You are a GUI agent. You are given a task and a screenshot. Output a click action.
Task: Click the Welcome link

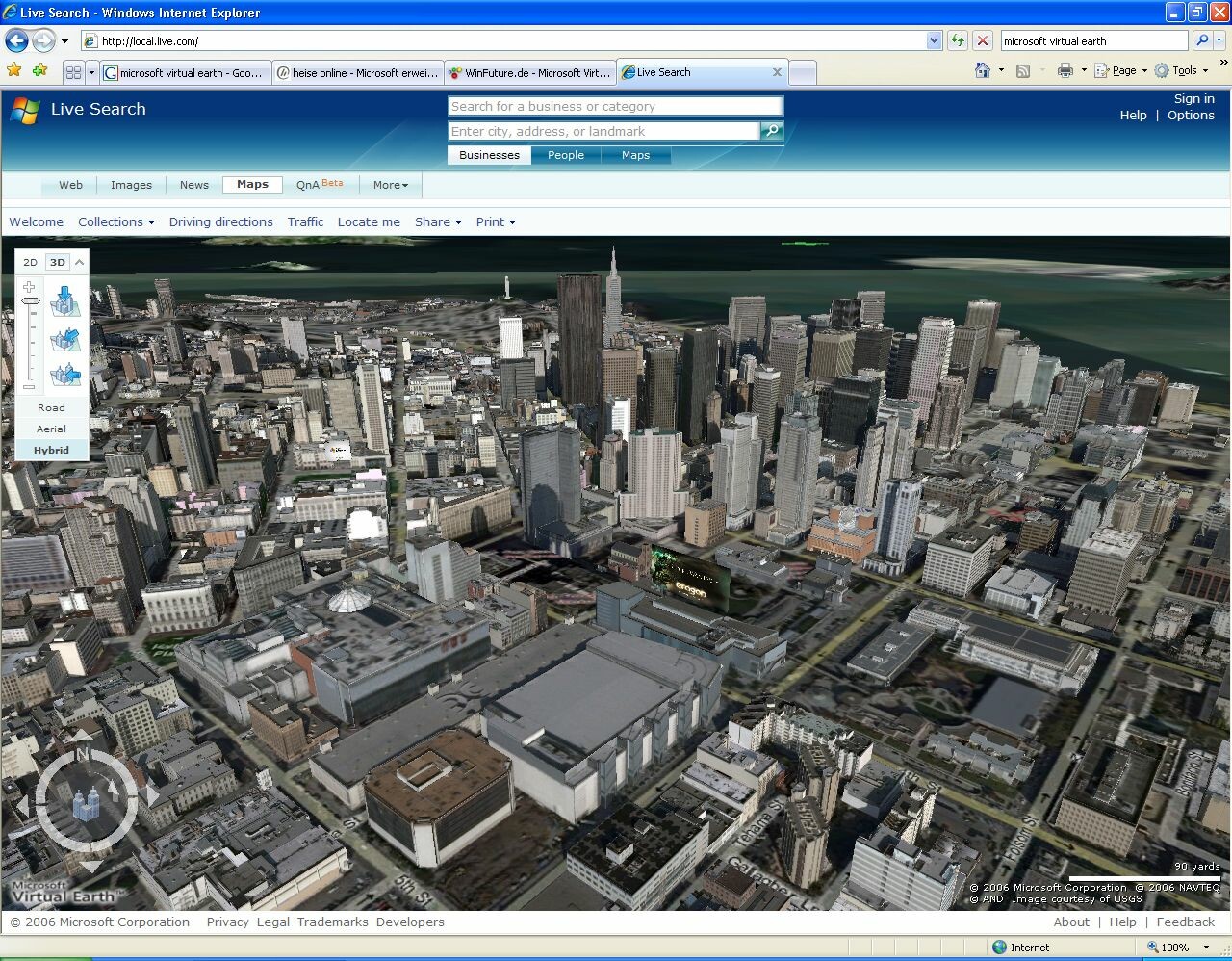[x=37, y=221]
